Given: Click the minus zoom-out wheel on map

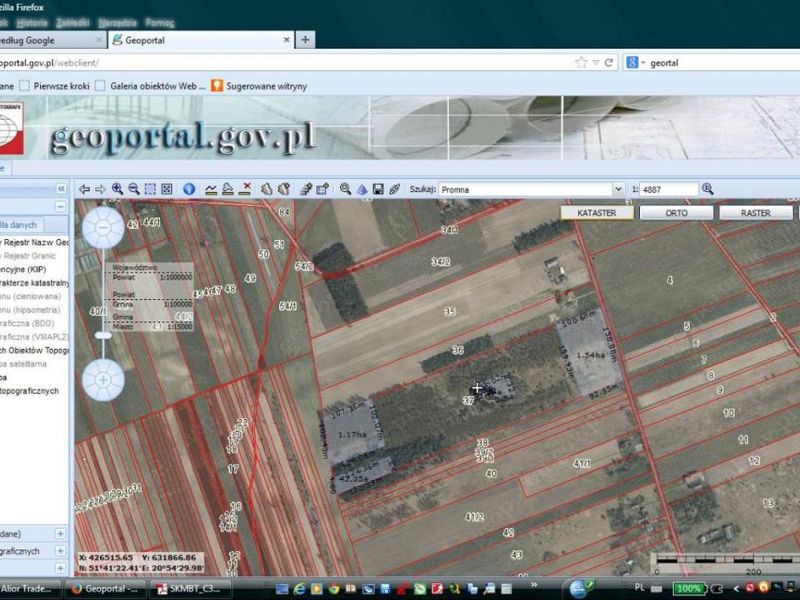Looking at the screenshot, I should point(103,228).
